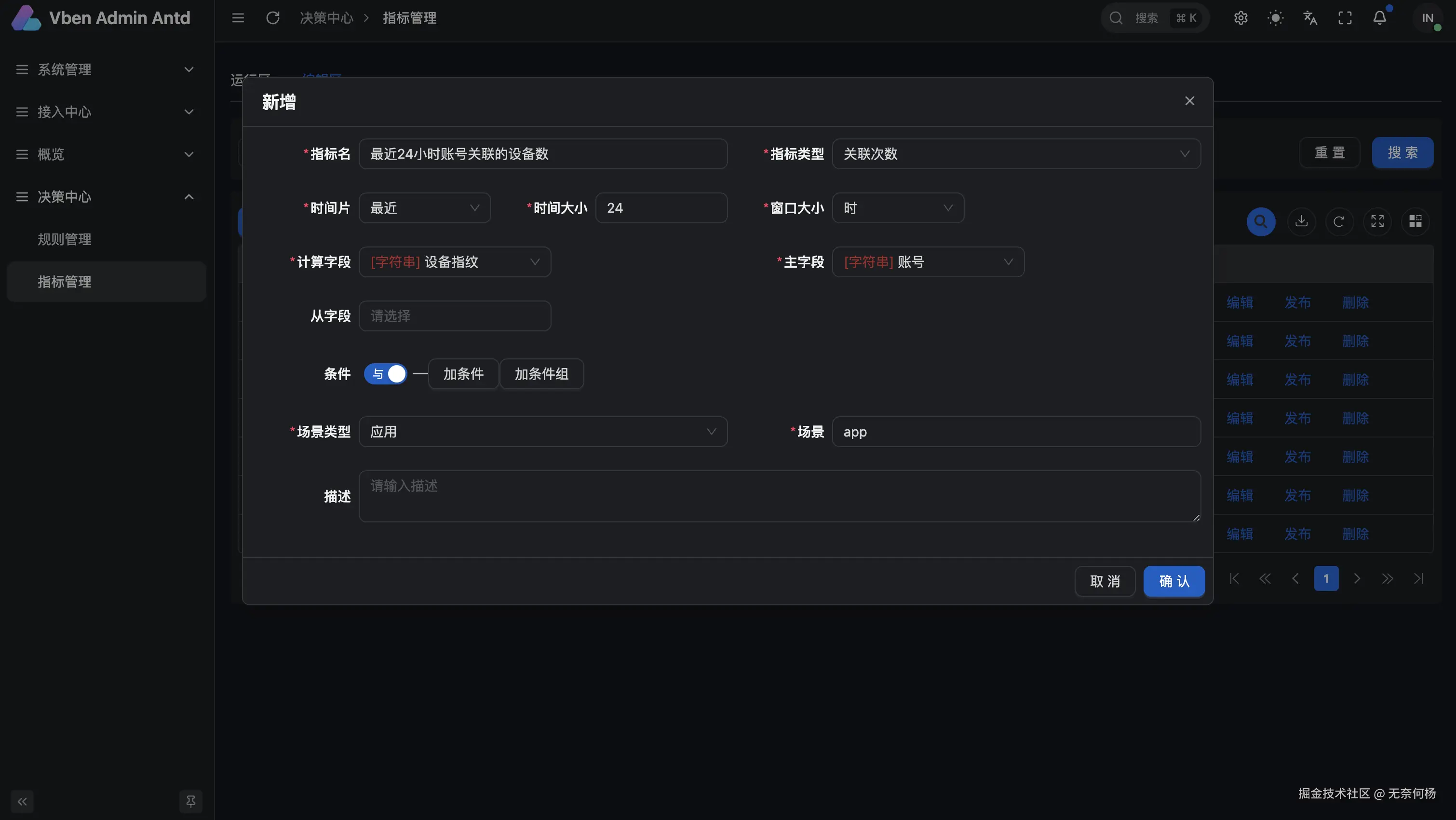Close the 新增 dialog with the X
The width and height of the screenshot is (1456, 820).
[1189, 101]
